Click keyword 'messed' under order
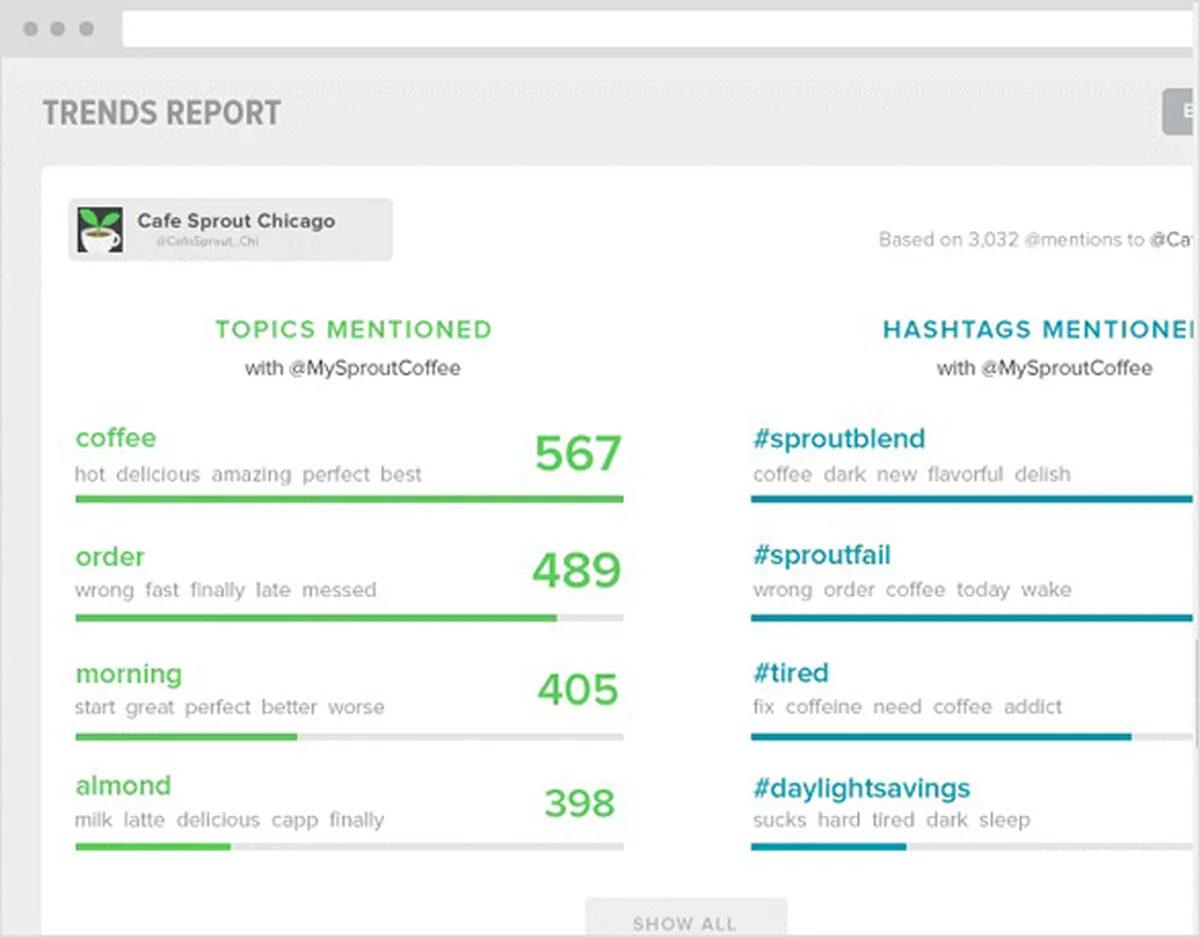The width and height of the screenshot is (1200, 937). coord(339,590)
